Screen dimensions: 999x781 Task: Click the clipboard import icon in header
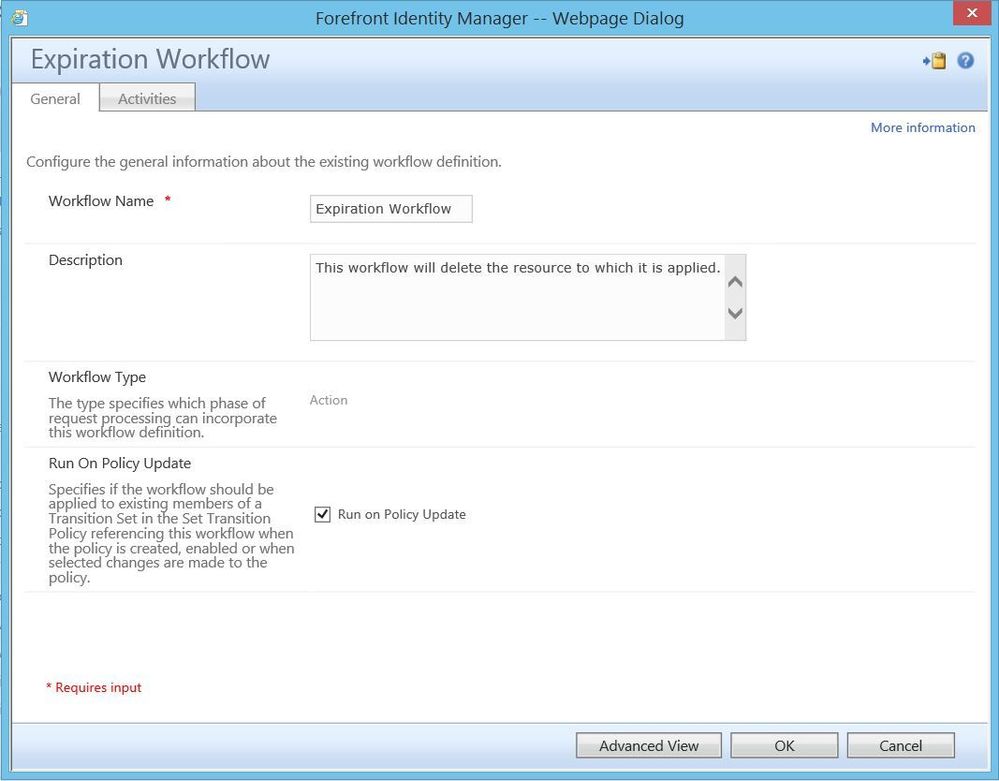[x=935, y=61]
